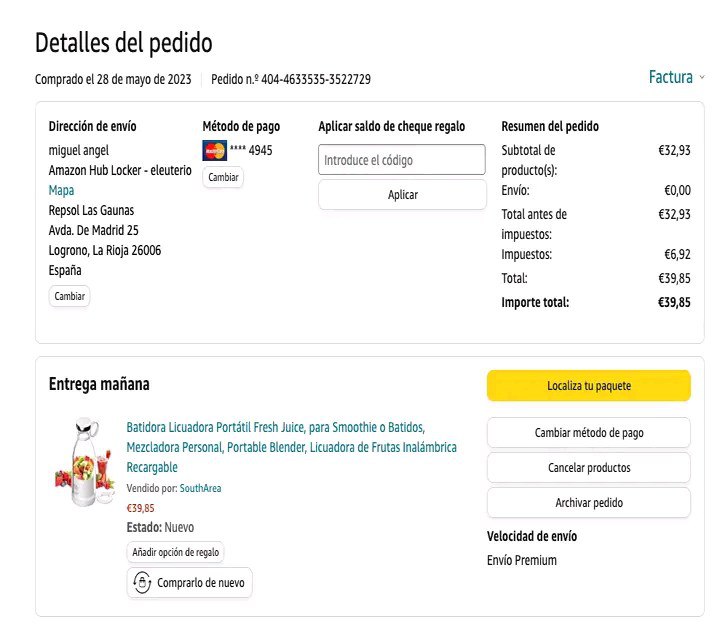Archive the order with Archivar pedido

(x=588, y=503)
